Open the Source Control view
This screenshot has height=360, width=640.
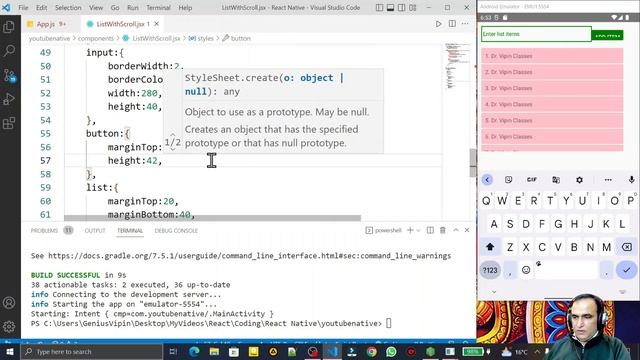point(9,75)
